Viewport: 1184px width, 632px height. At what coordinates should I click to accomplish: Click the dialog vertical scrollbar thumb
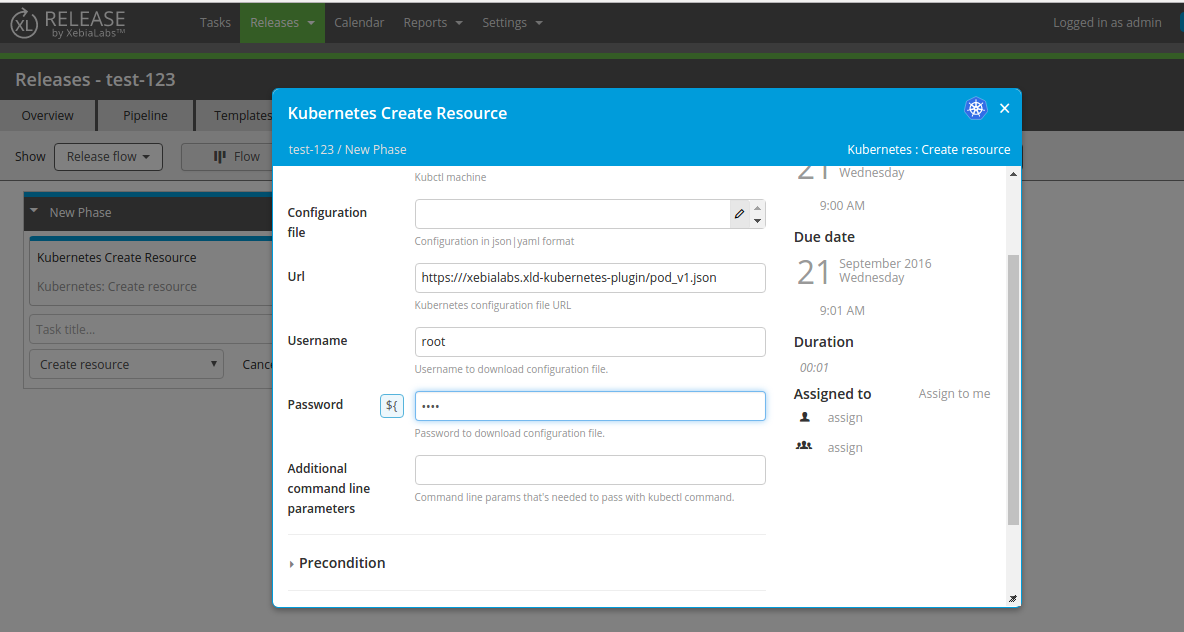1013,390
